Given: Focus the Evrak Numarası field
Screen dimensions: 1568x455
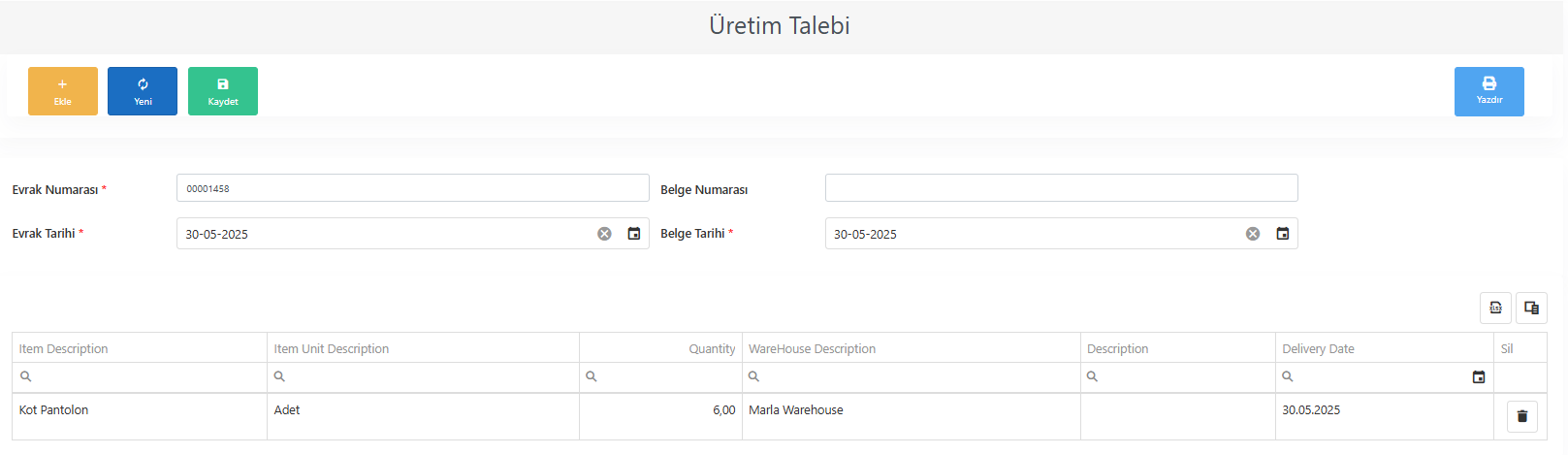Looking at the screenshot, I should click(413, 188).
